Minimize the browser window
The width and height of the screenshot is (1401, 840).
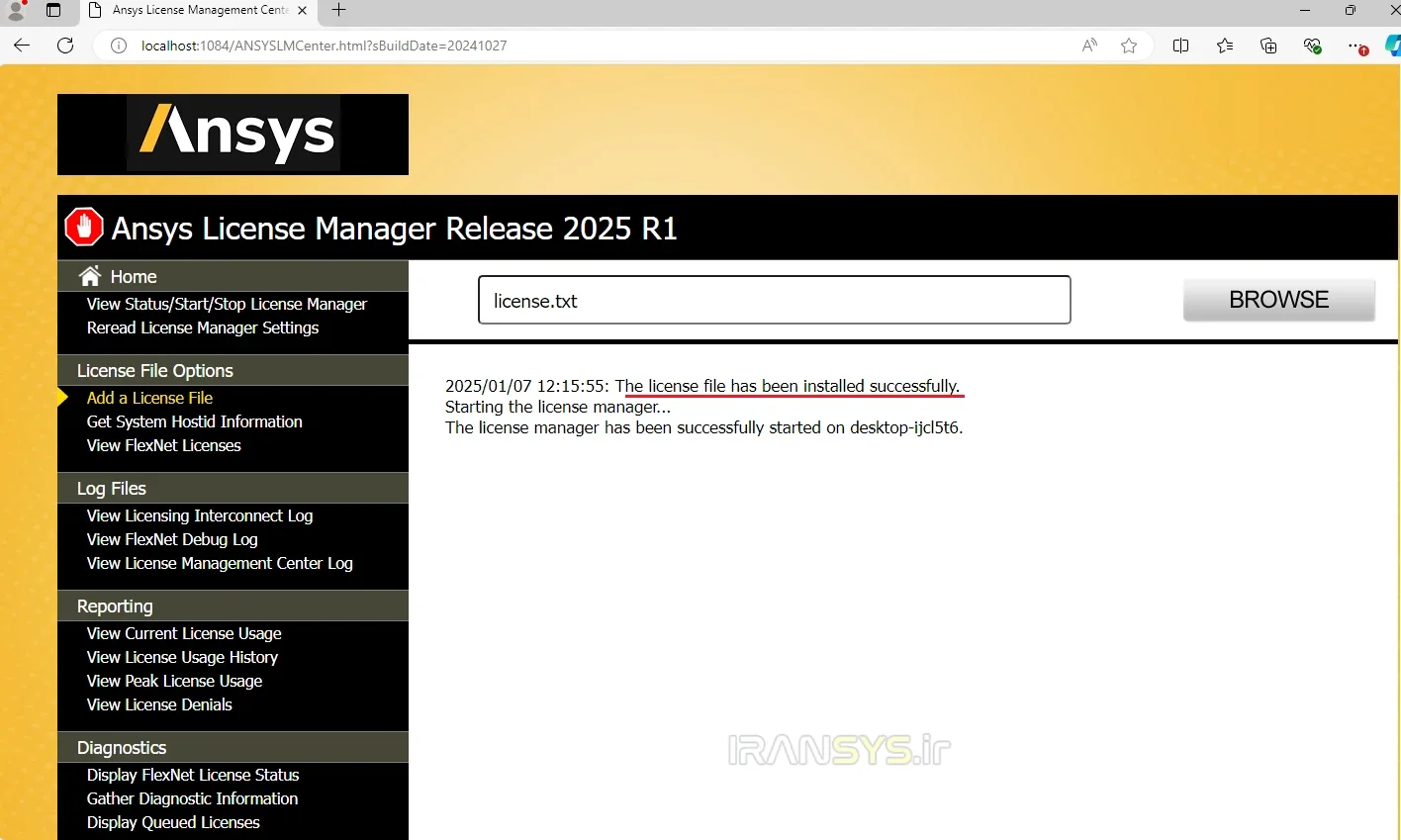[x=1305, y=10]
